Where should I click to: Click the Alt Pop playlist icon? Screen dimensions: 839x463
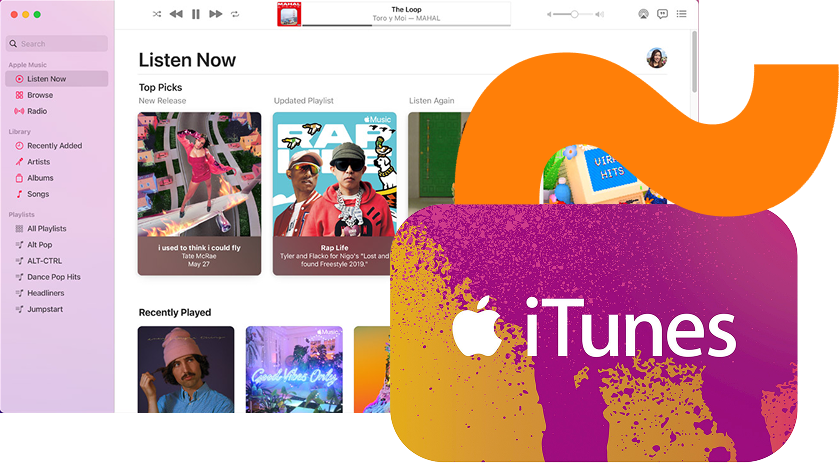pyautogui.click(x=19, y=245)
